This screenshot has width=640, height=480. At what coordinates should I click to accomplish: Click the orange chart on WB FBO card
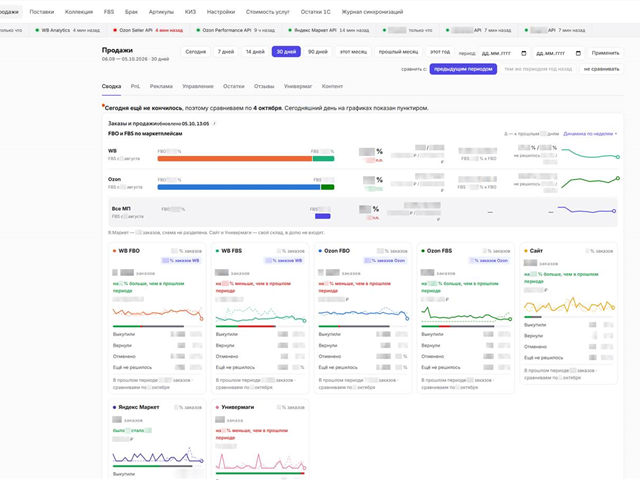(x=158, y=313)
